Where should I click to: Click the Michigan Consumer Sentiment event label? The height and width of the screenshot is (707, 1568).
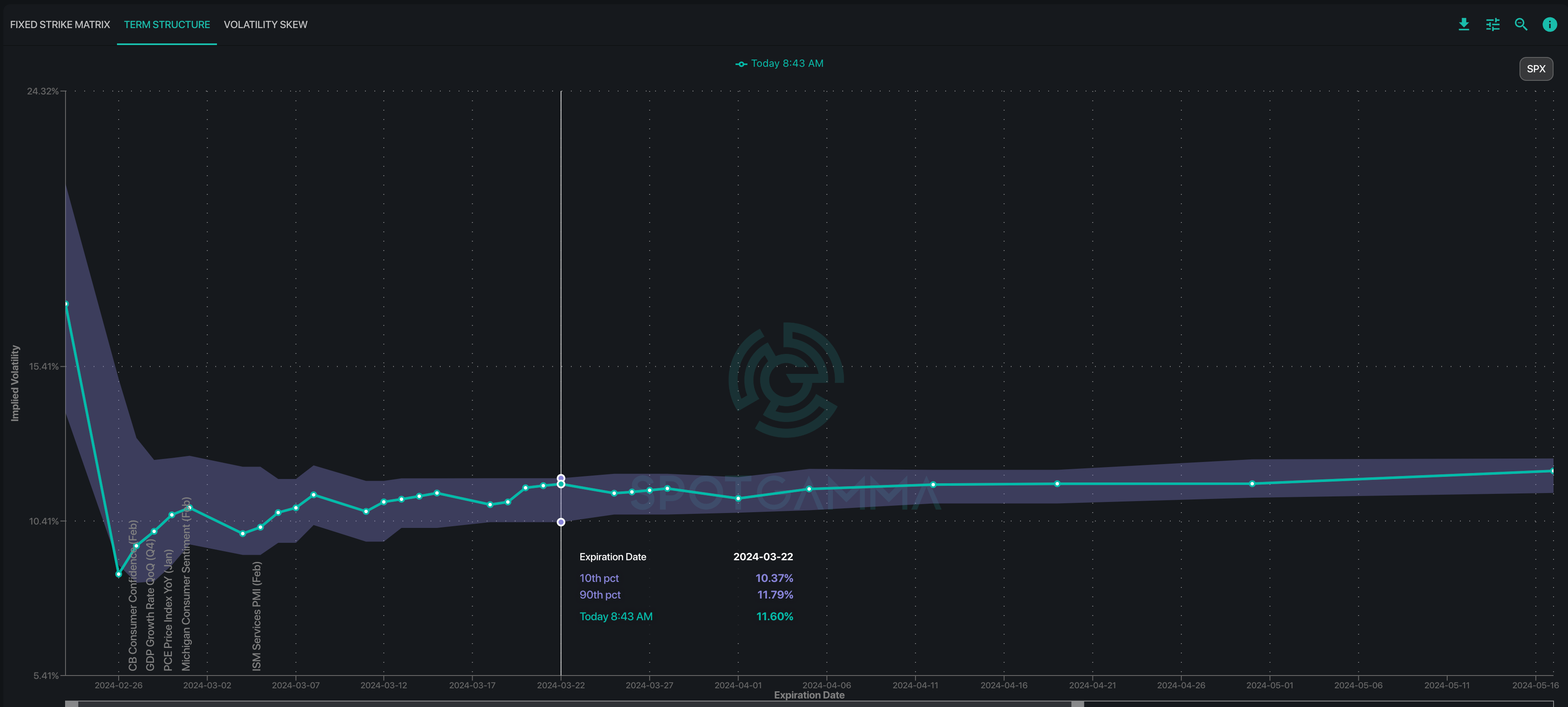pos(186,584)
